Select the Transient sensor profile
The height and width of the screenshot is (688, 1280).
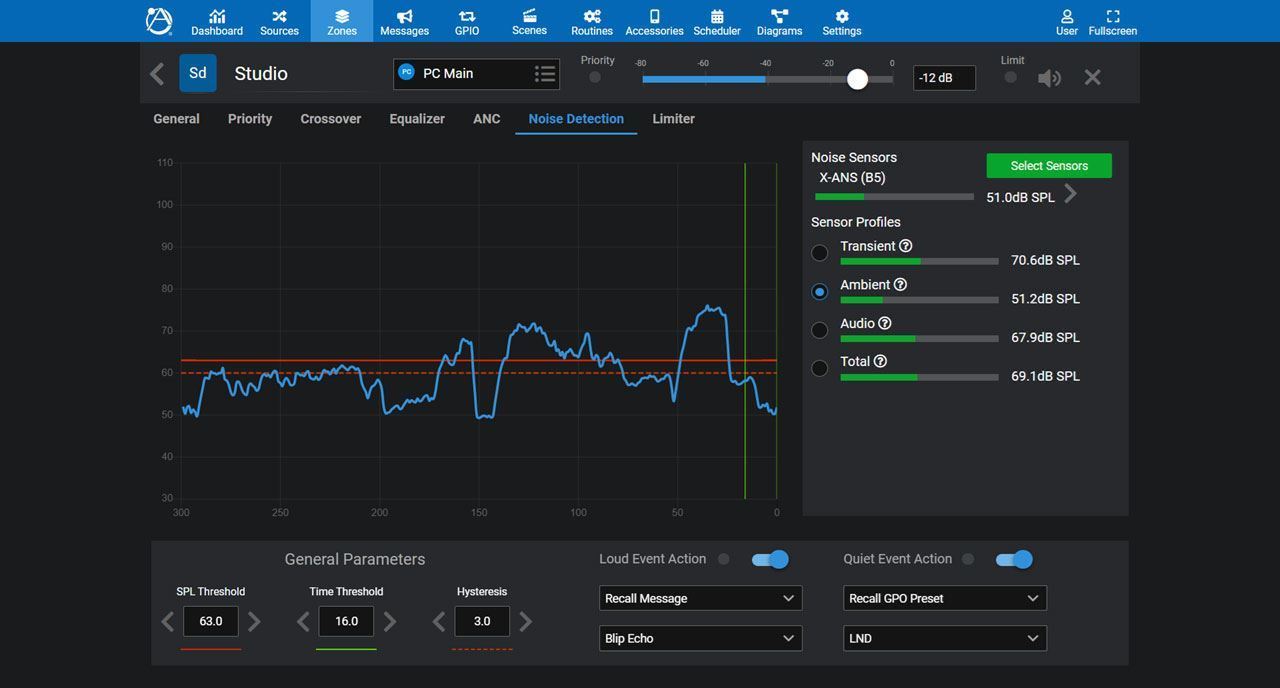[819, 253]
